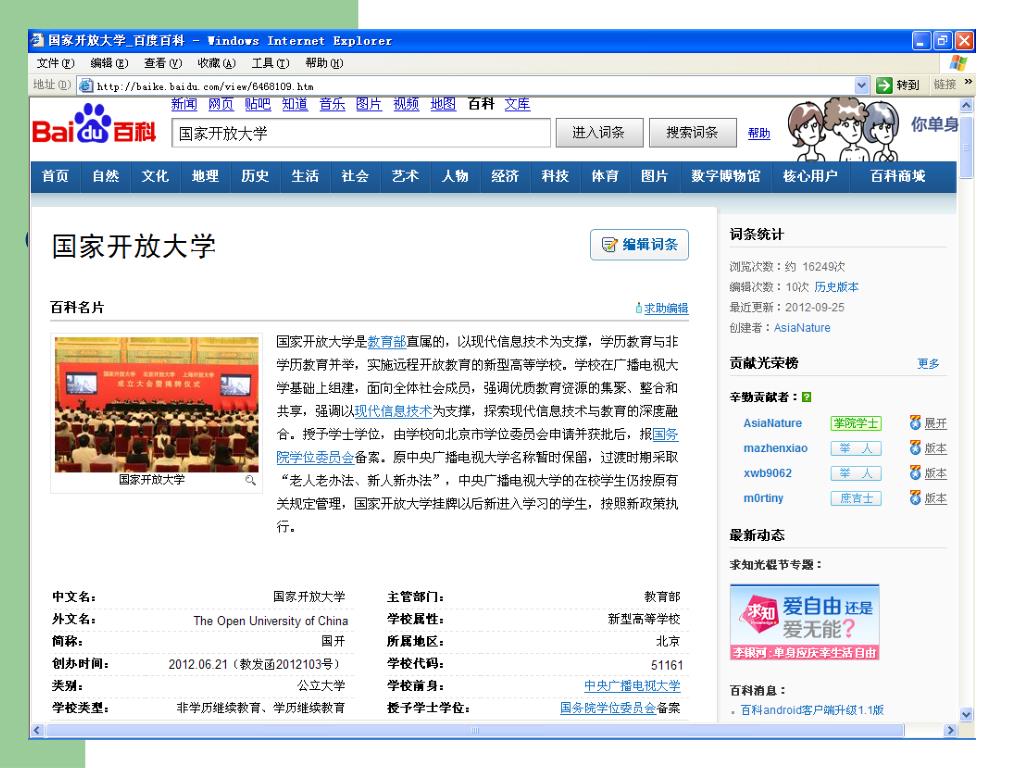The image size is (1024, 768).
Task: Select the 核心用户 navigation tab
Action: (x=810, y=176)
